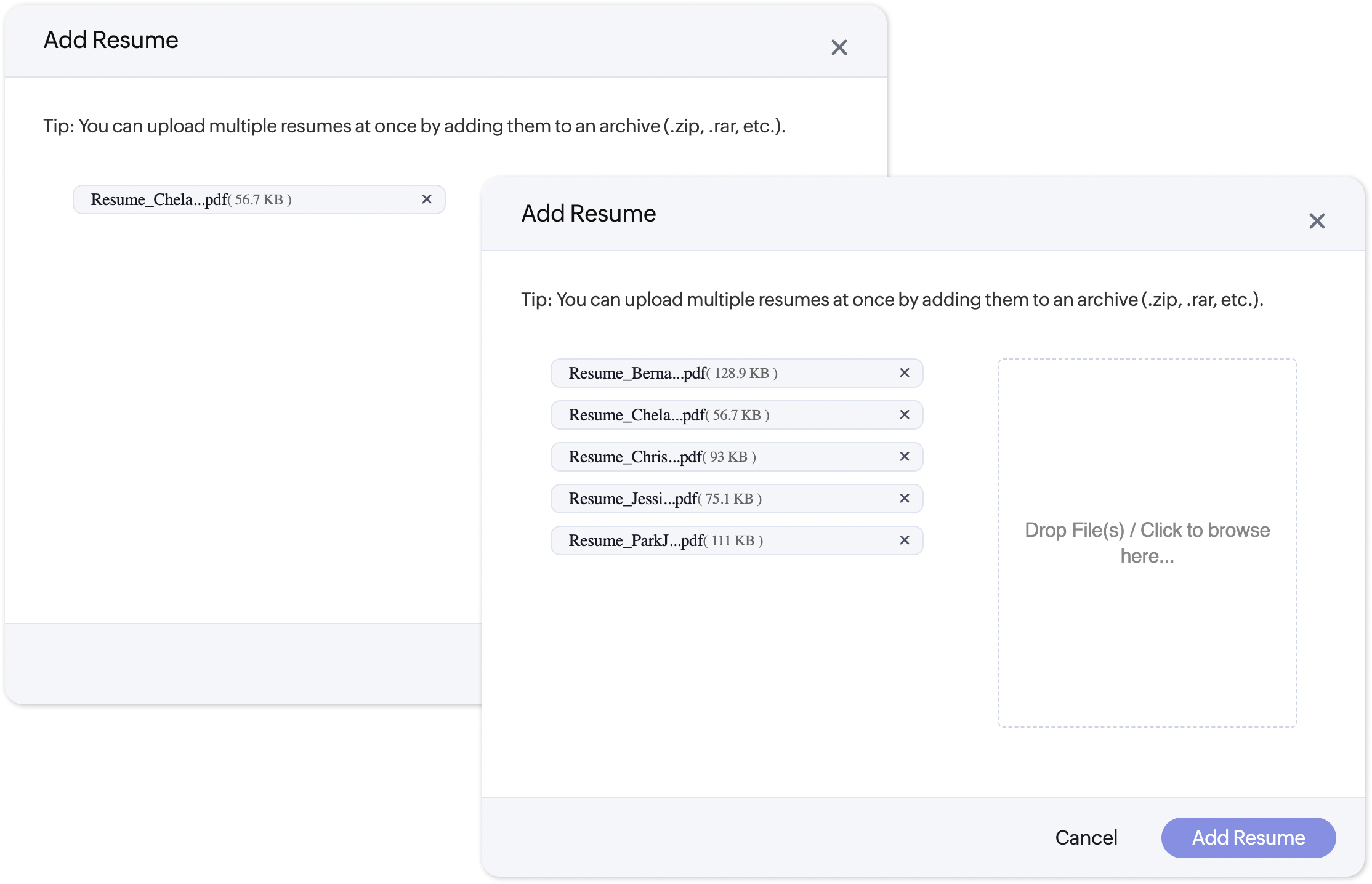Remove Resume_Chris file from the list
The width and height of the screenshot is (1372, 884).
904,457
